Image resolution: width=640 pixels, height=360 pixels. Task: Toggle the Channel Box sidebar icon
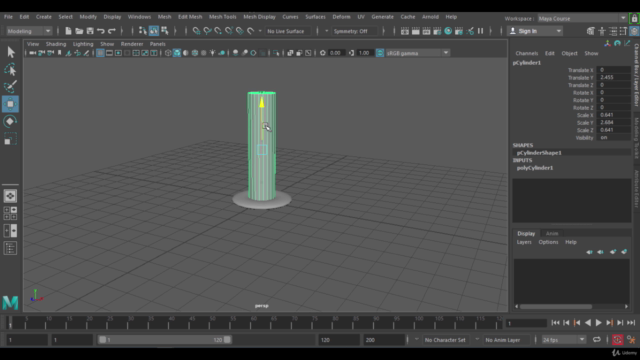(x=634, y=31)
